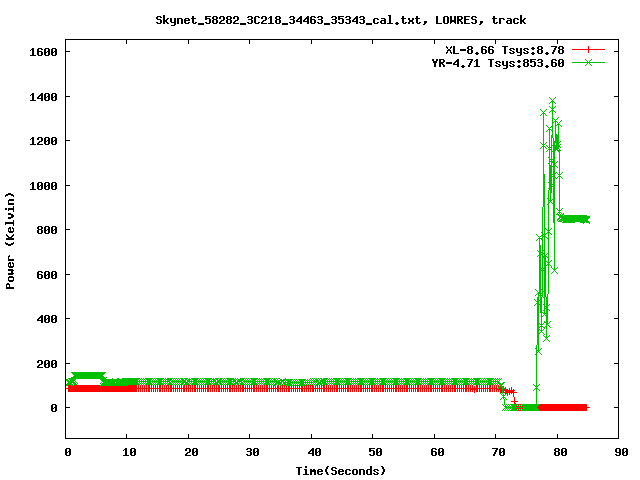Click the x-axis tick value 10
640x480 pixels.
pos(129,452)
